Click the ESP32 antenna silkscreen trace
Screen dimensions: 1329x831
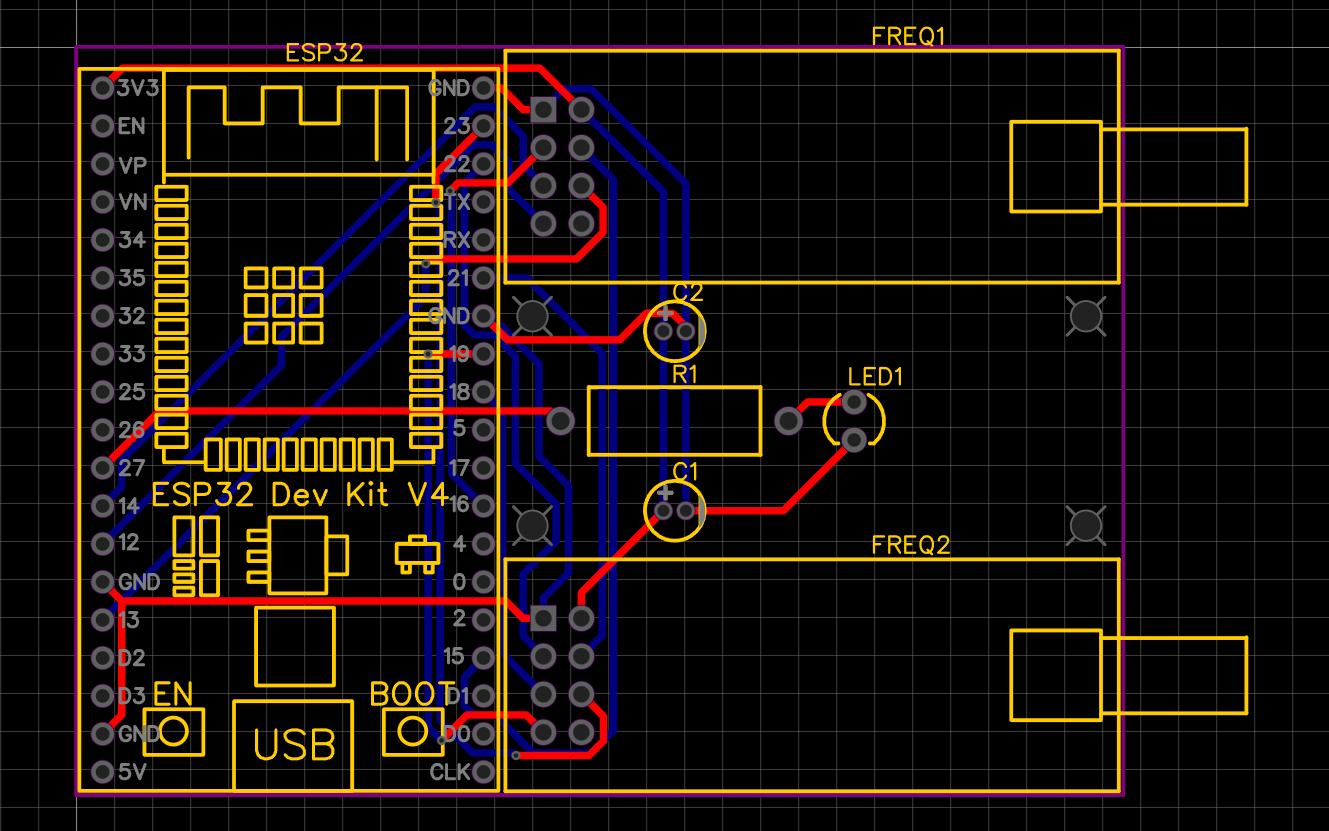[297, 122]
